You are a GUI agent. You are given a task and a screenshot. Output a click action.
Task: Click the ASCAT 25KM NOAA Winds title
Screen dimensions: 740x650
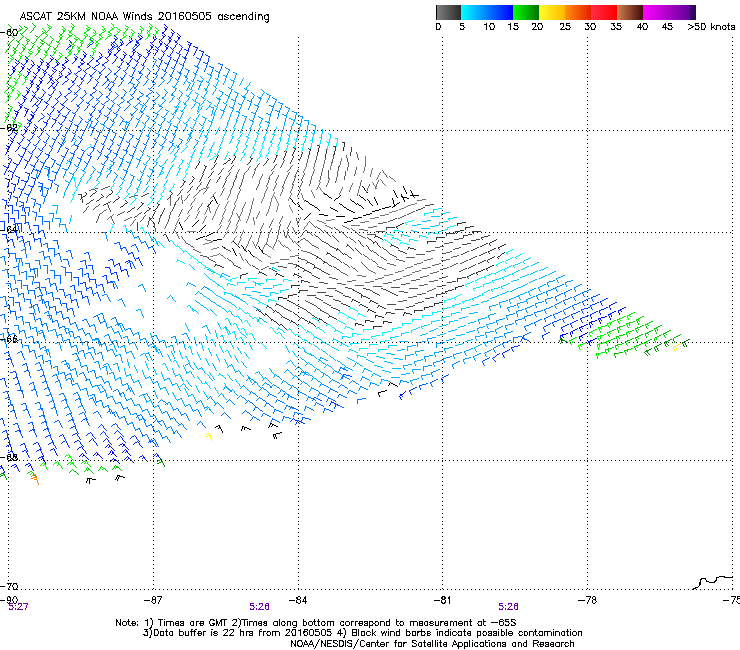click(144, 16)
